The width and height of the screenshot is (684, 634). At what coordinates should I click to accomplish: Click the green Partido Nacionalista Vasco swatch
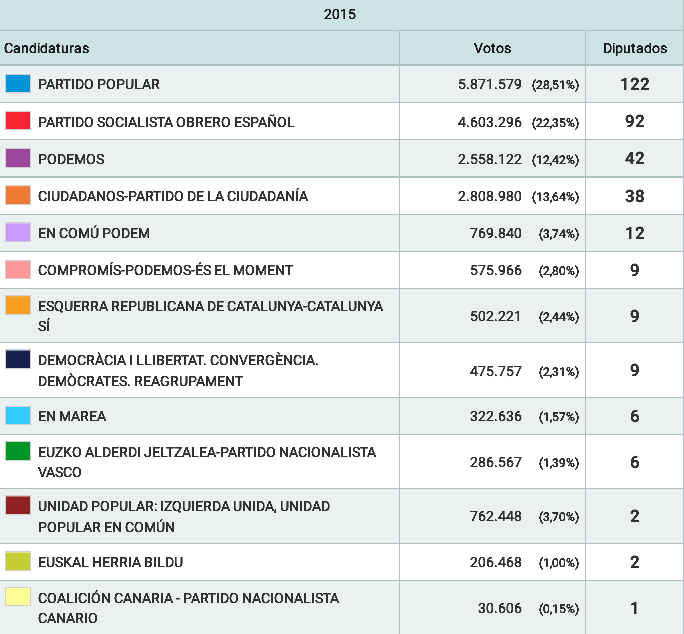[18, 451]
